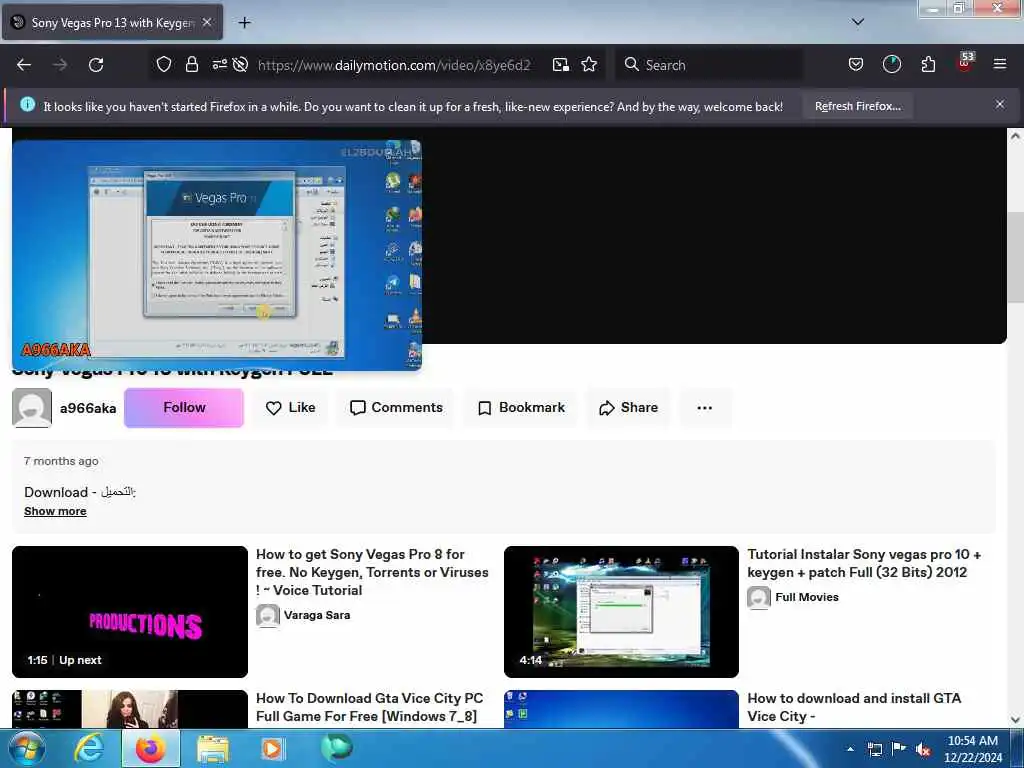Click the Refresh Firefox button
The height and width of the screenshot is (768, 1024).
857,106
